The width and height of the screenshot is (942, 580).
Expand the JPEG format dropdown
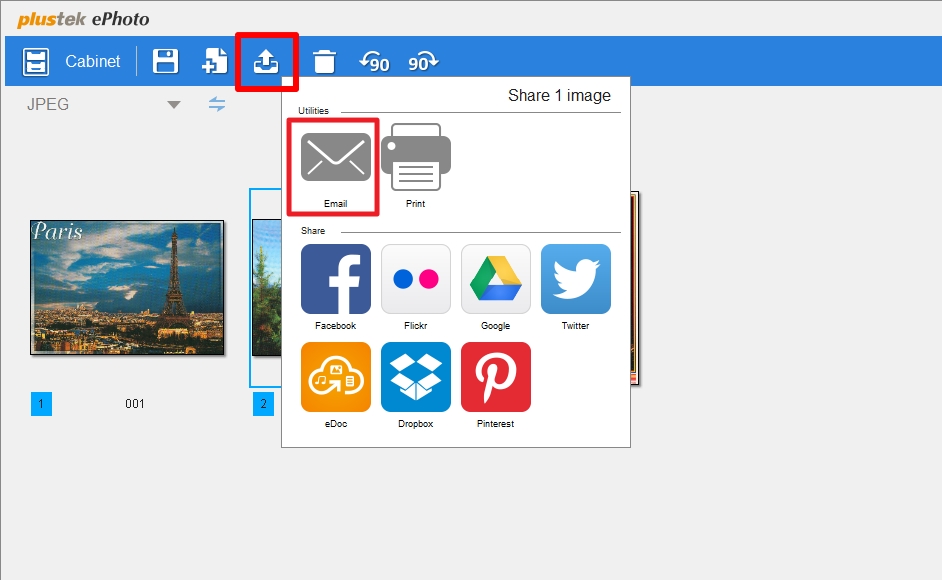(174, 105)
